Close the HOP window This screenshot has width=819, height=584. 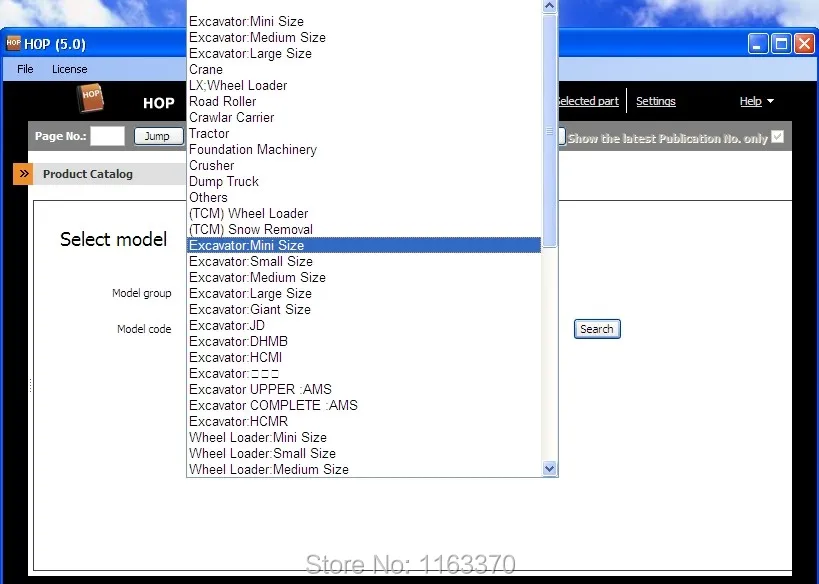[804, 44]
